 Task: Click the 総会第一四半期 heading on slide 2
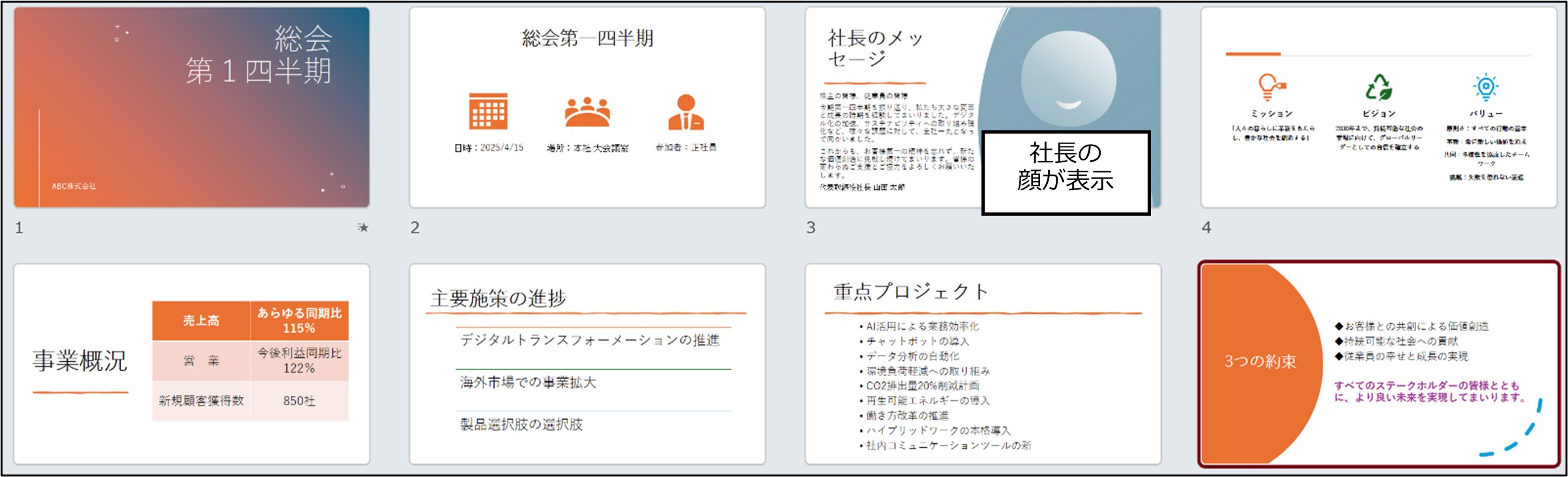587,38
